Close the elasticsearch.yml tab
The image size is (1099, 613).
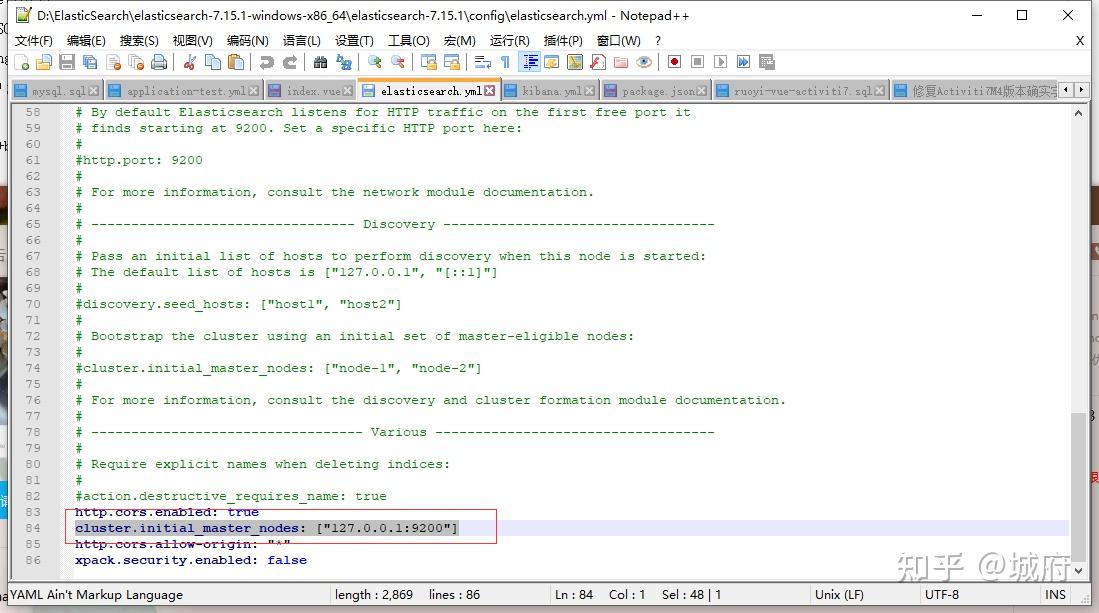490,91
